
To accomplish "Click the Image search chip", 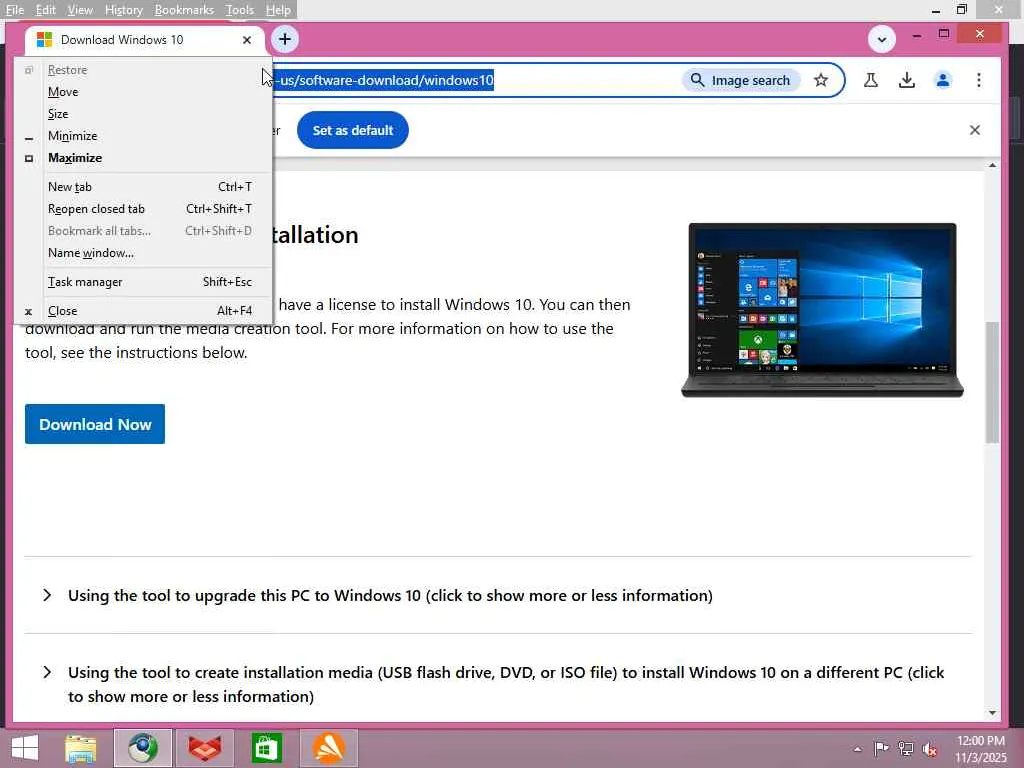I will coord(741,80).
